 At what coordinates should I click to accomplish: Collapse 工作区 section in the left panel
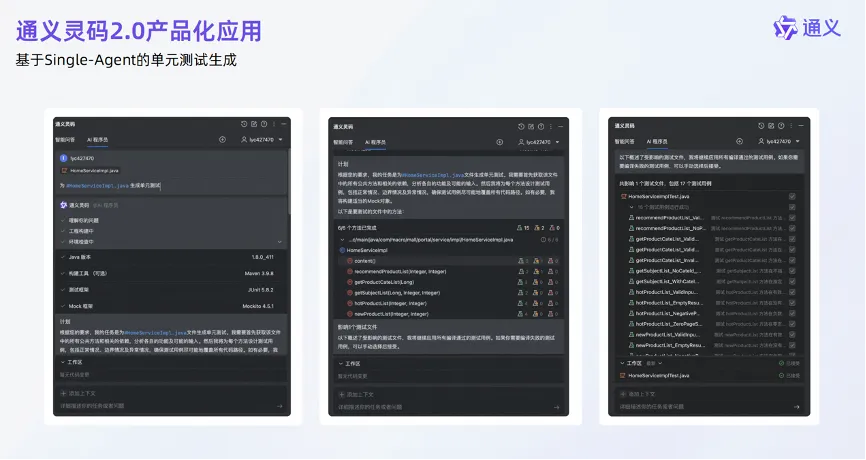coord(63,362)
